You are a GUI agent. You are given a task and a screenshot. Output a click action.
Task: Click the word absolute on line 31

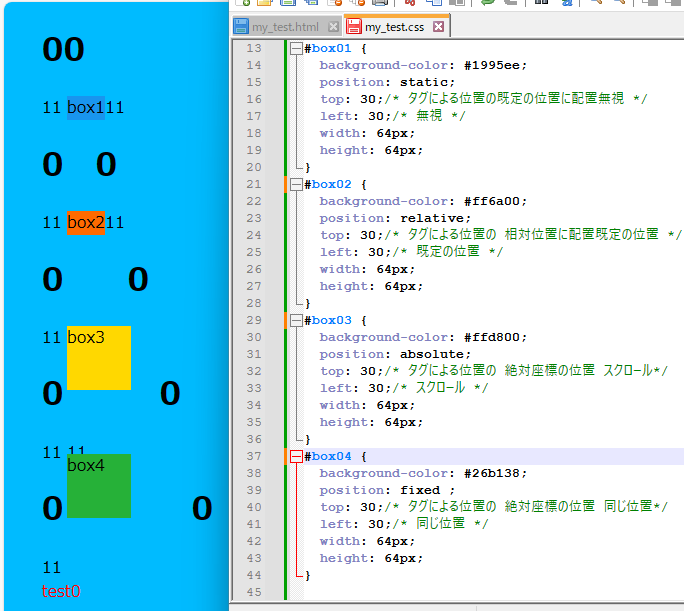pos(432,355)
